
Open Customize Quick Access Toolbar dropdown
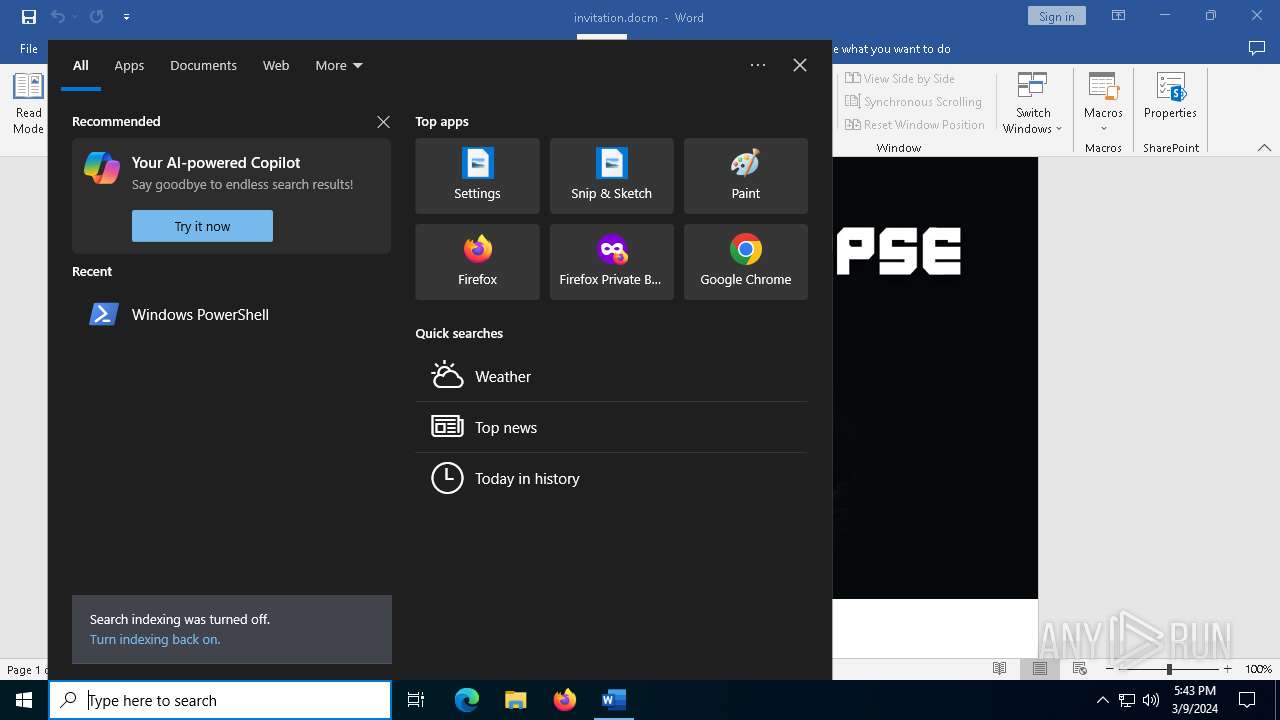[x=126, y=17]
